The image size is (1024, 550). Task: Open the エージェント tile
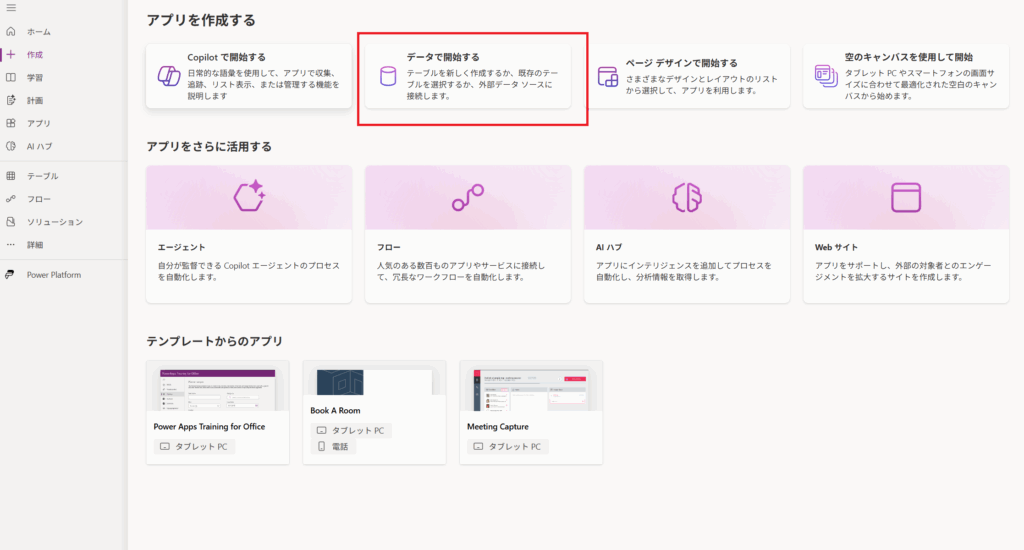249,234
